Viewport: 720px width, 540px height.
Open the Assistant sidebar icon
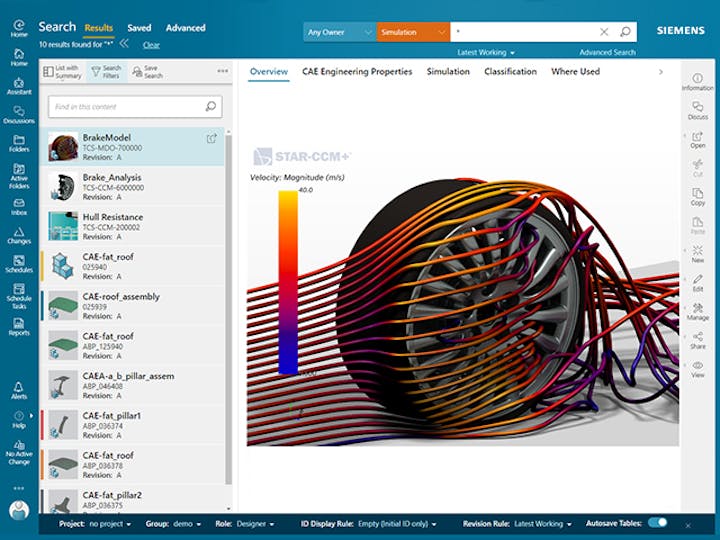pyautogui.click(x=19, y=84)
